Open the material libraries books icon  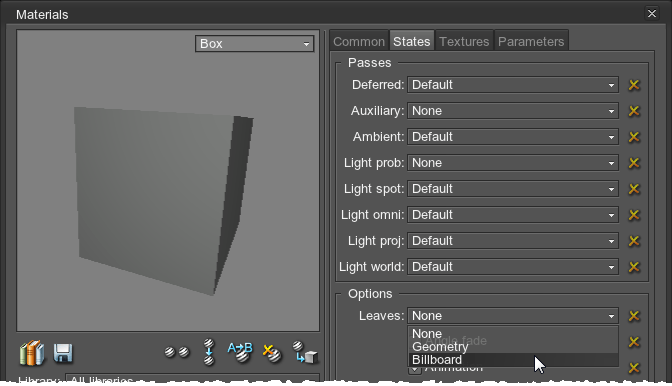(32, 353)
